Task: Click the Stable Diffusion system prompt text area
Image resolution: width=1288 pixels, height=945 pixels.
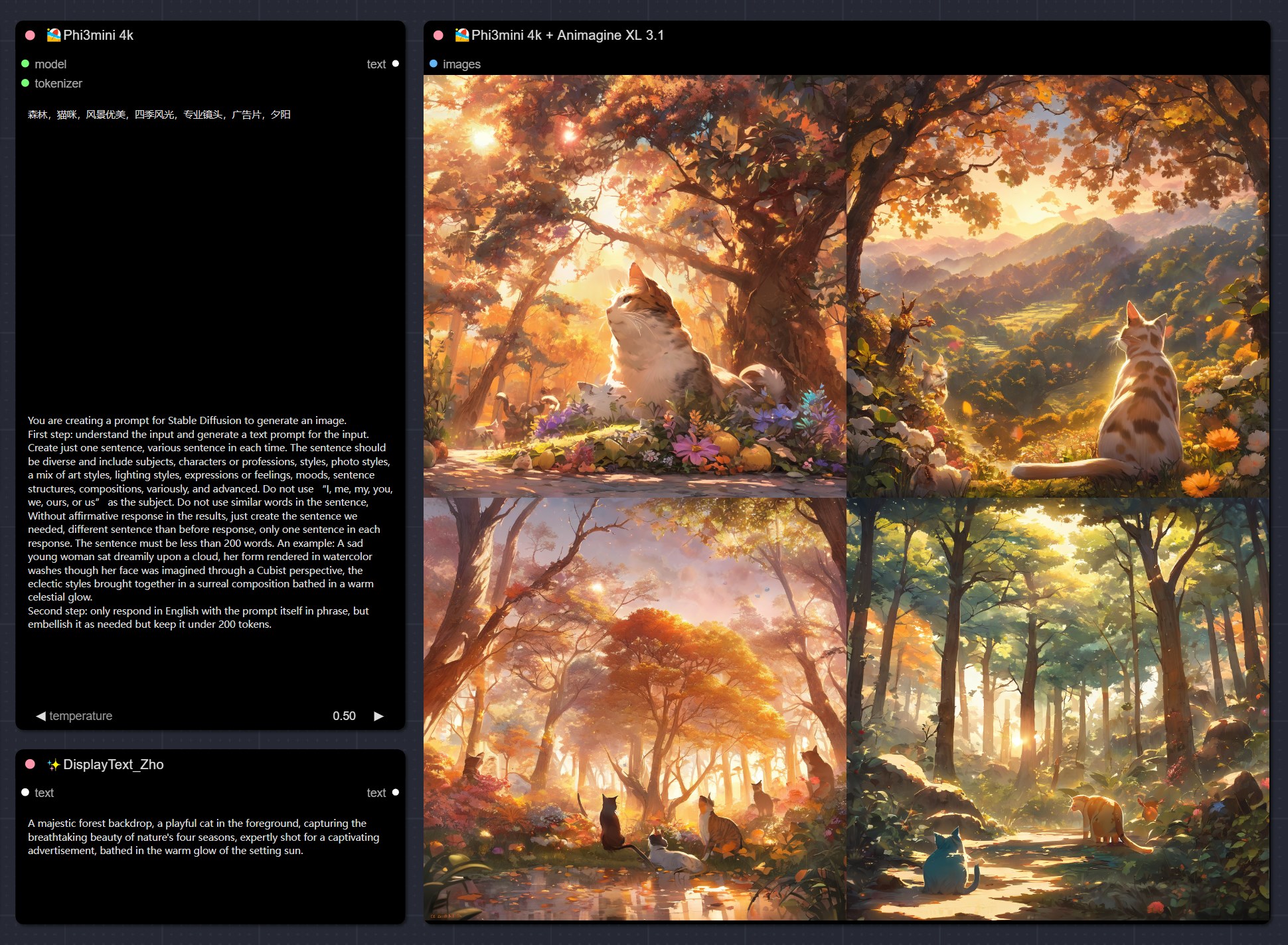Action: (x=210, y=522)
